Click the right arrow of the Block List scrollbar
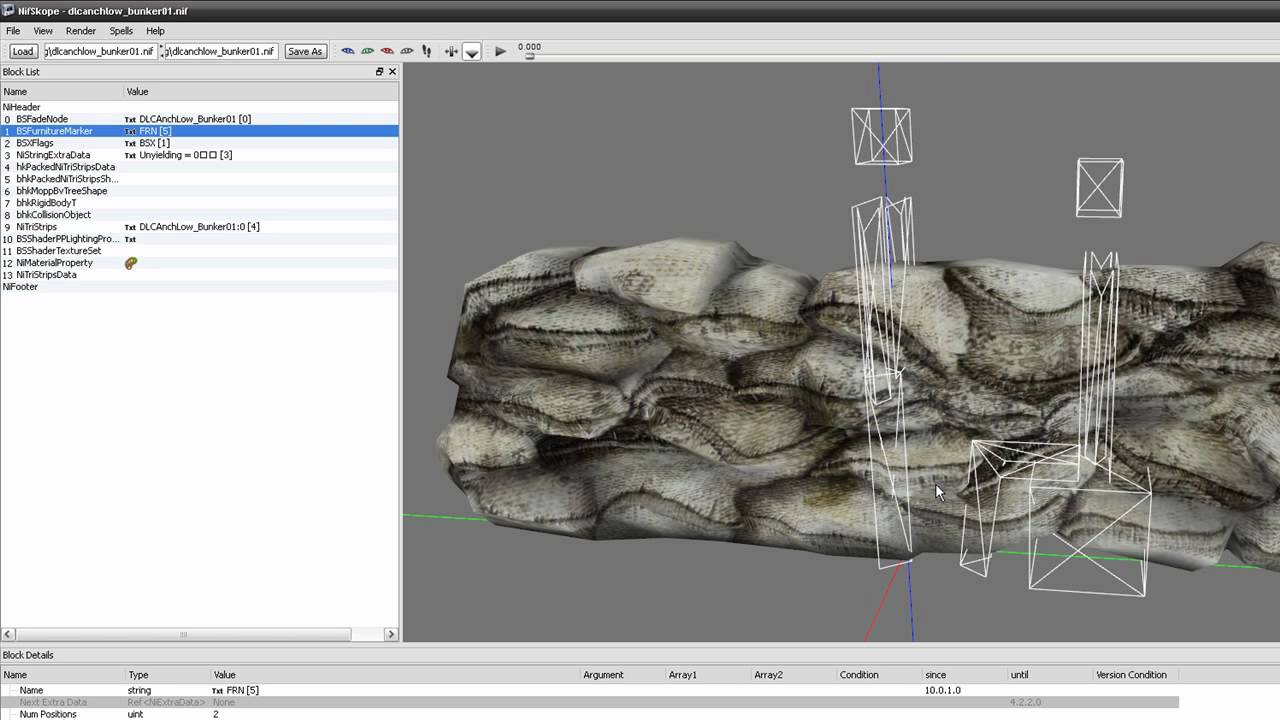 point(391,634)
